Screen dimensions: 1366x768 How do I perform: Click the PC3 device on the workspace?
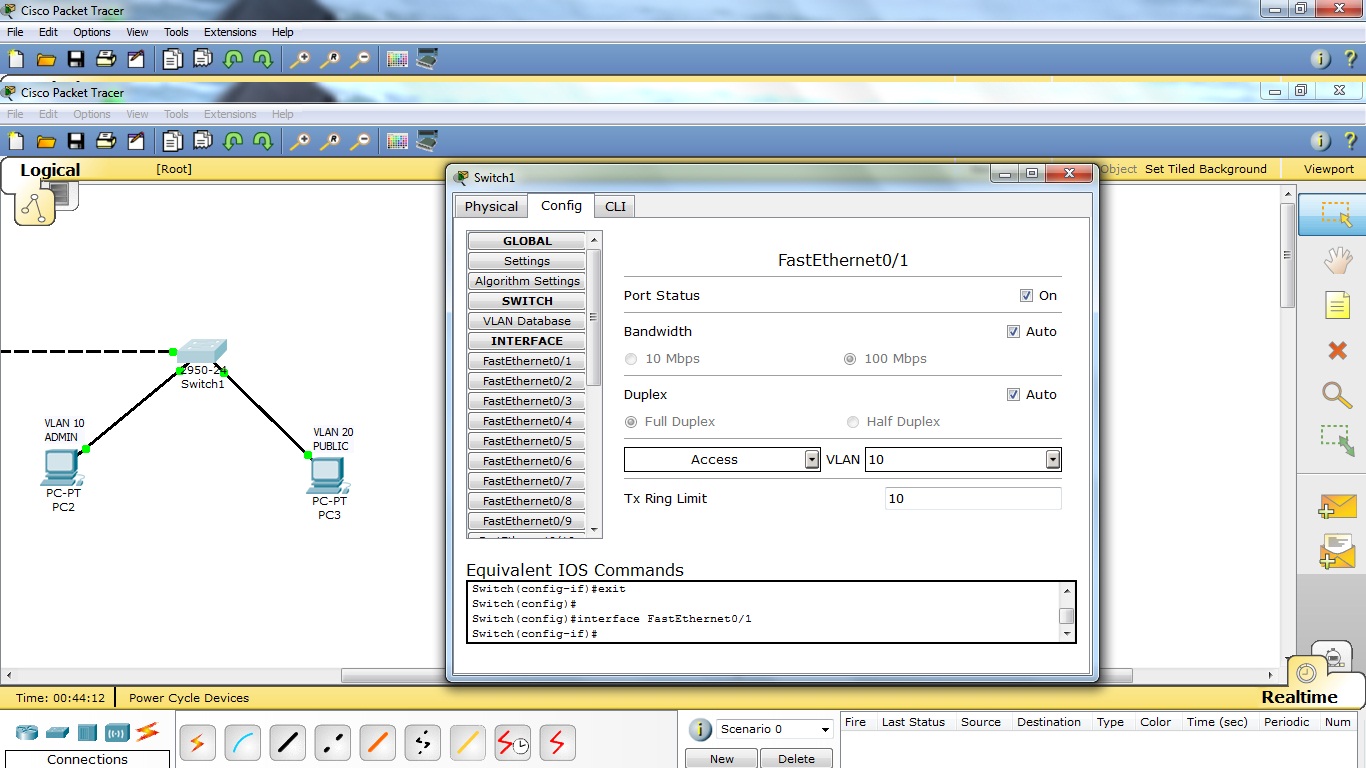[x=329, y=476]
